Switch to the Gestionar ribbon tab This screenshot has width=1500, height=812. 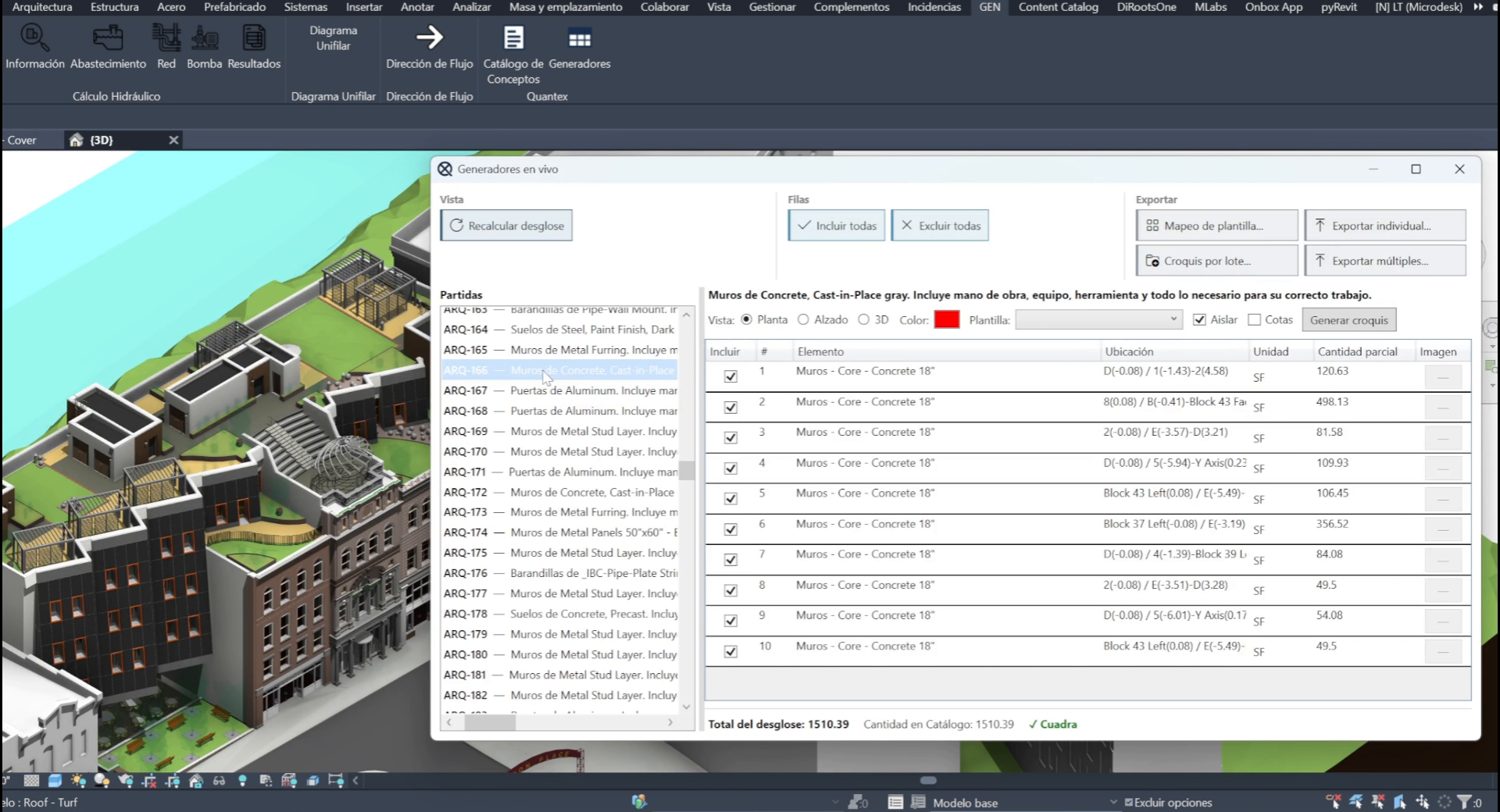point(772,7)
